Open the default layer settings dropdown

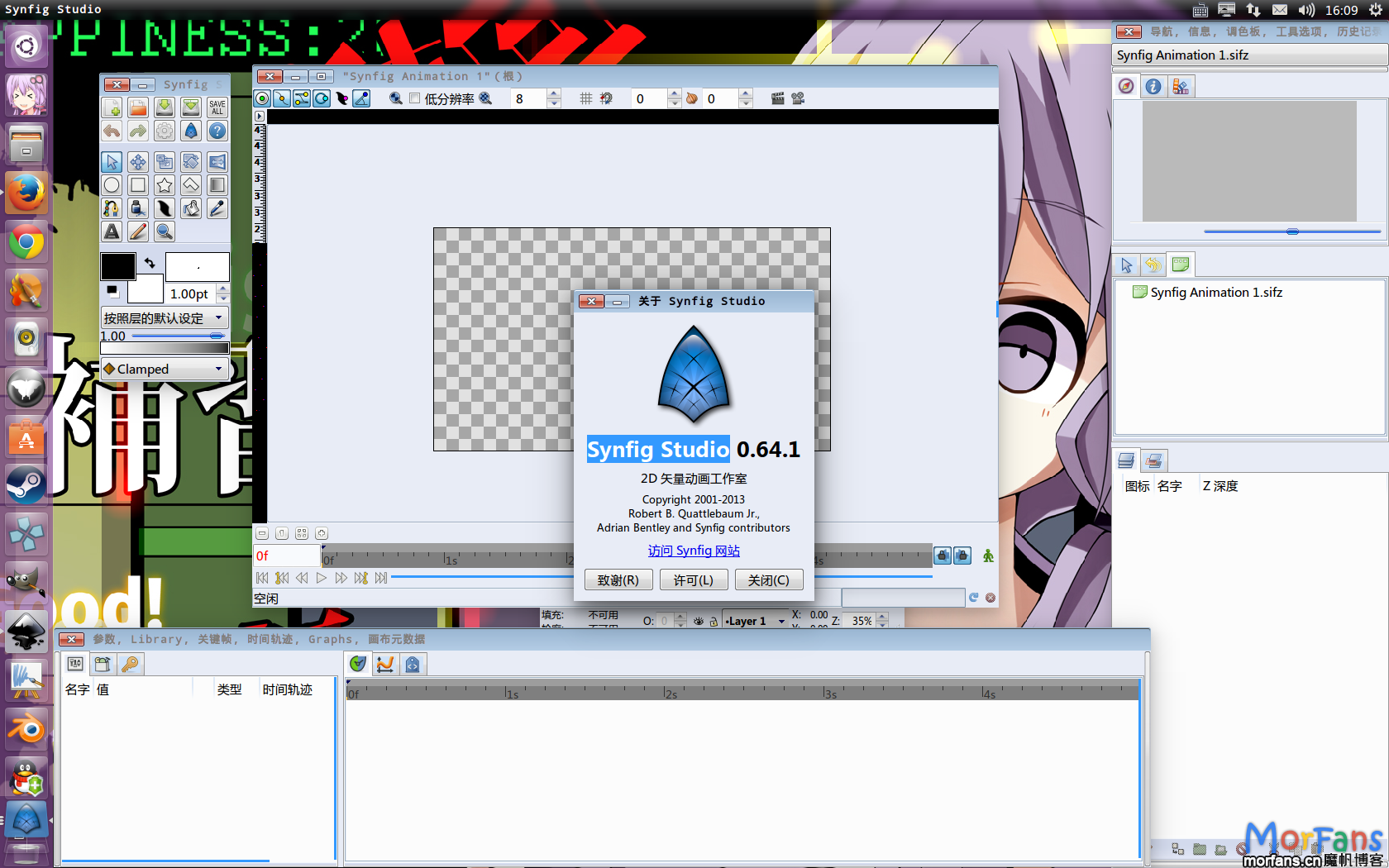click(x=165, y=317)
